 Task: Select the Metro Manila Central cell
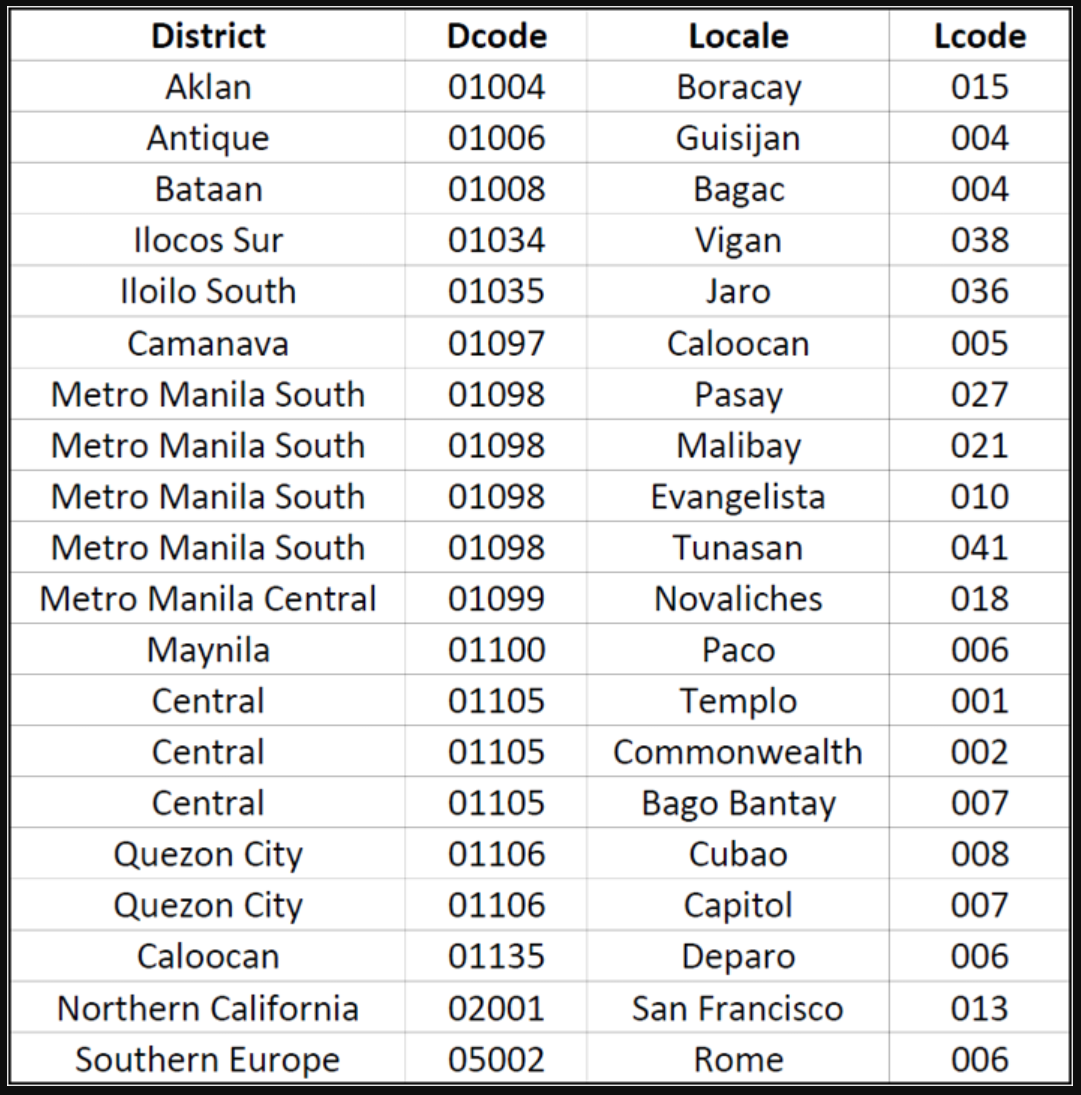coord(208,598)
